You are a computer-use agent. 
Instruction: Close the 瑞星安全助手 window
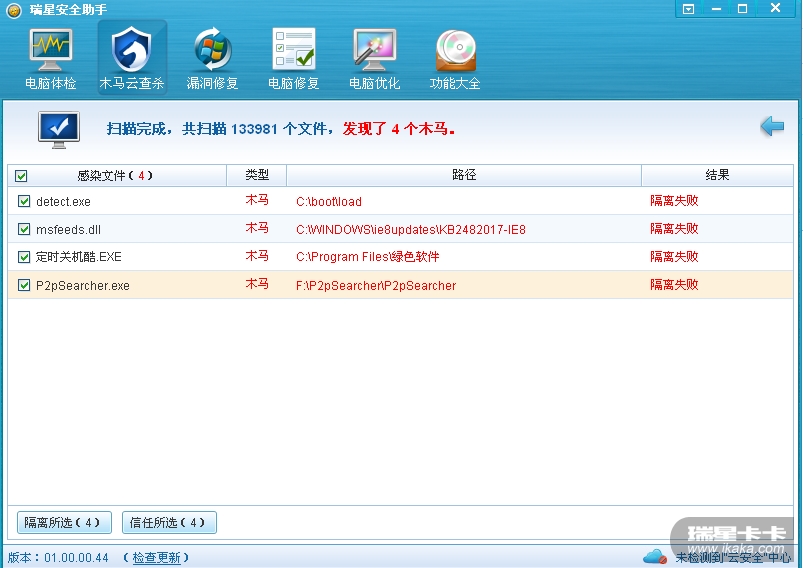[775, 8]
